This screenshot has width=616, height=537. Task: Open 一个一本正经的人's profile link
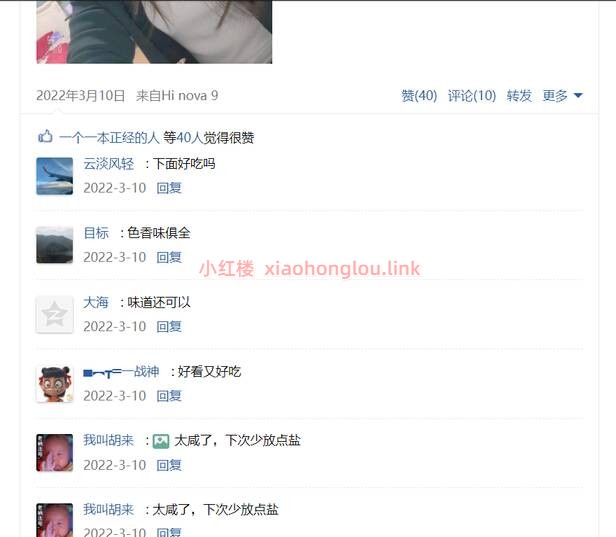click(109, 137)
